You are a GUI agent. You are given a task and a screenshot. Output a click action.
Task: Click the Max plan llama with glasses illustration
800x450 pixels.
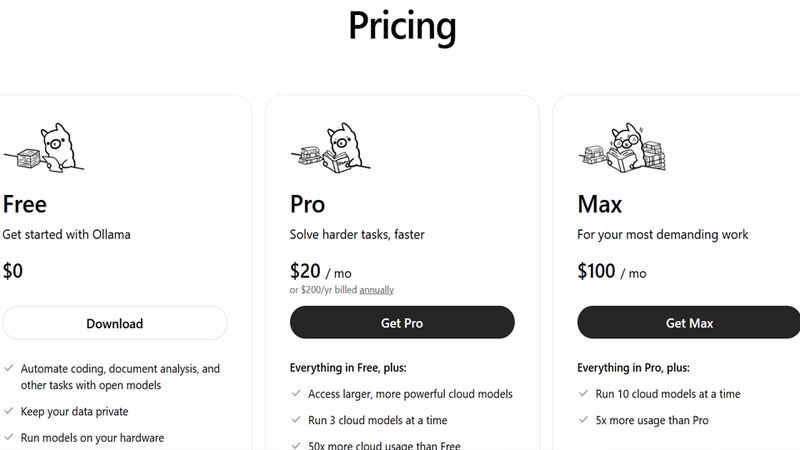pos(622,147)
